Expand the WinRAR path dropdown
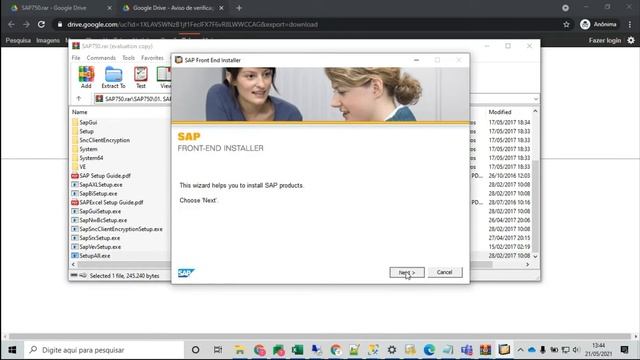This screenshot has height=360, width=640. [535, 99]
